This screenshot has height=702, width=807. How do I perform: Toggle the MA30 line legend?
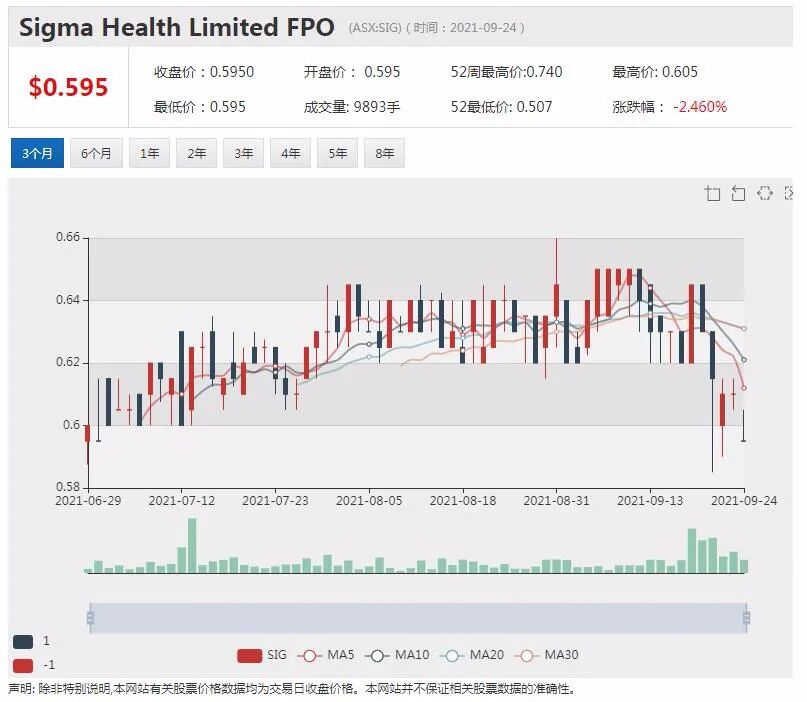[x=547, y=655]
